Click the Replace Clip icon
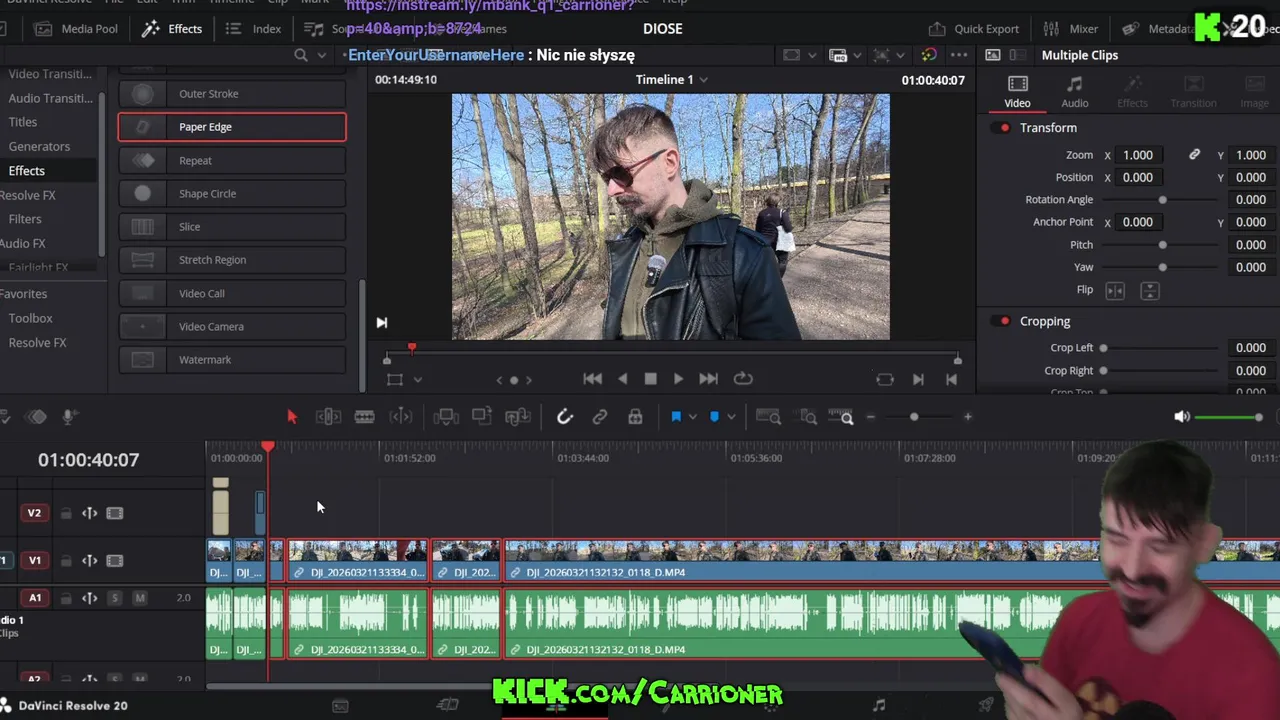This screenshot has width=1280, height=720. tap(518, 417)
